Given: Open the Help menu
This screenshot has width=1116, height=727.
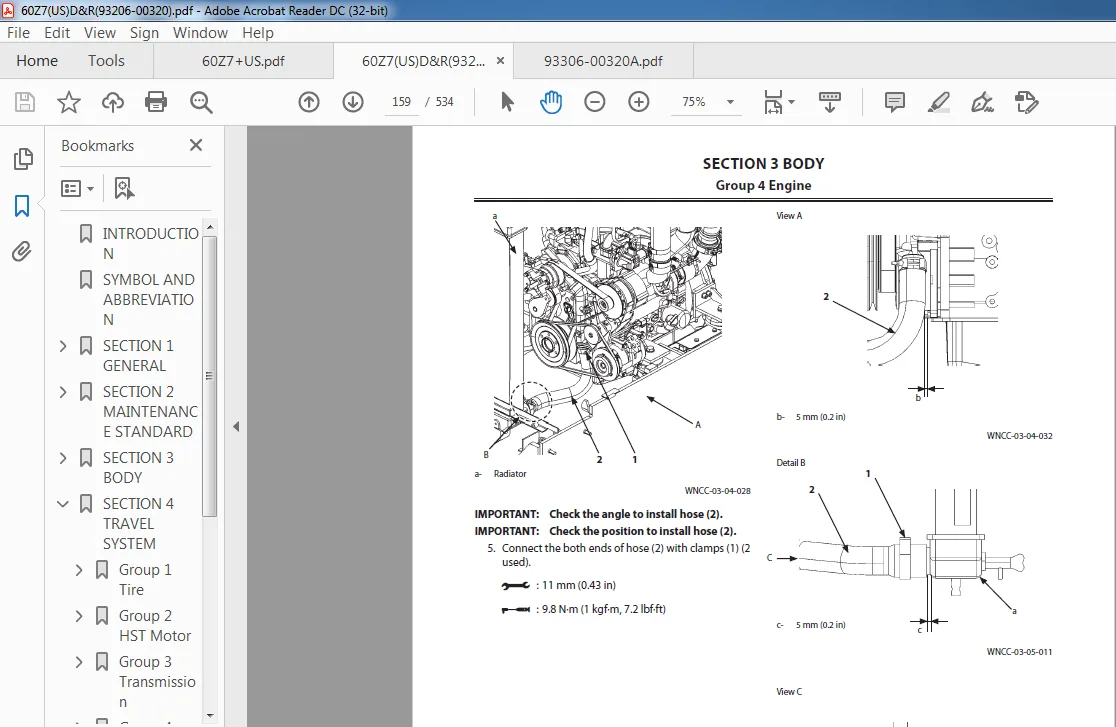Looking at the screenshot, I should click(258, 33).
